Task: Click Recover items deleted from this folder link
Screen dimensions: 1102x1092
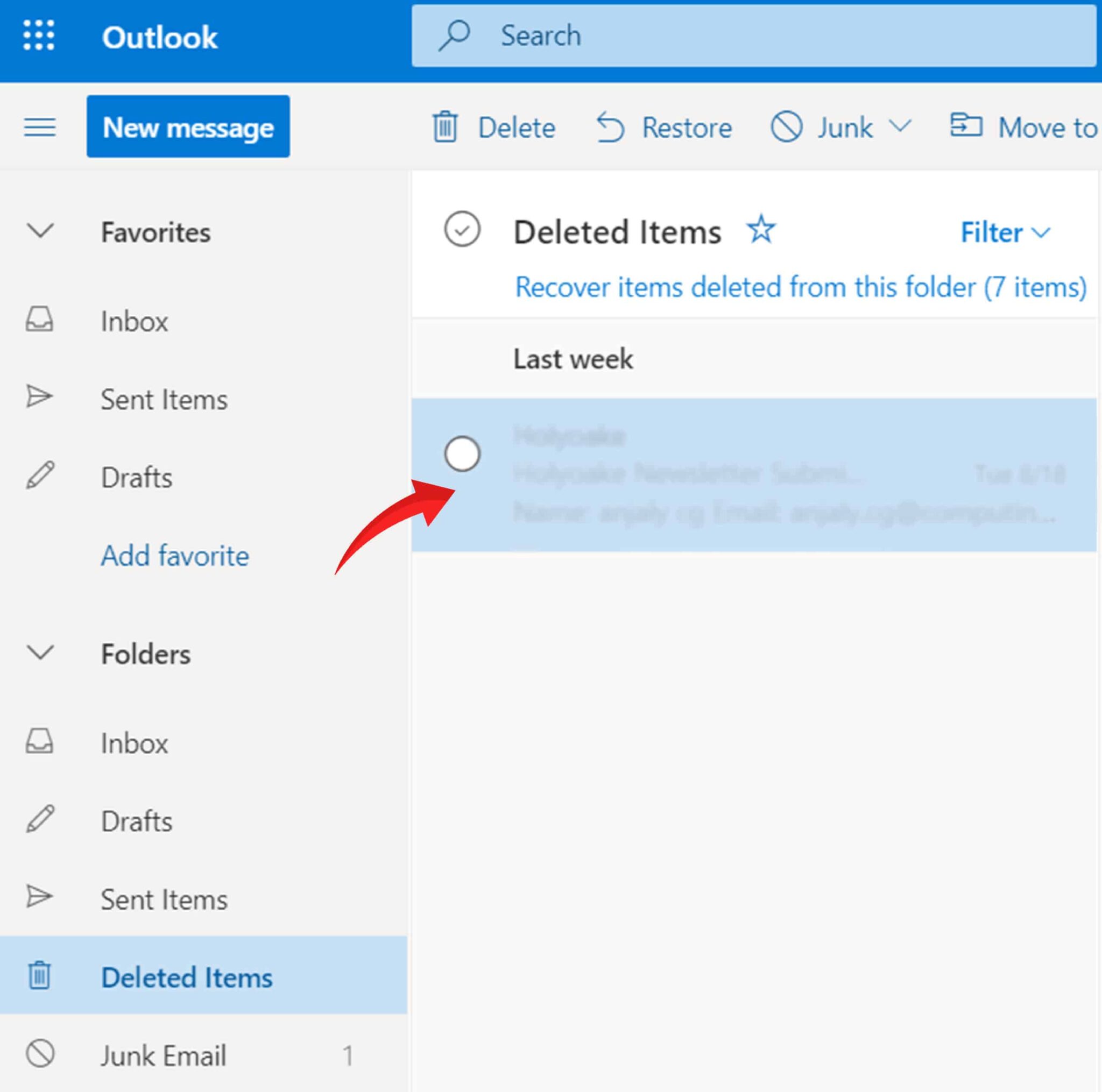Action: tap(800, 287)
